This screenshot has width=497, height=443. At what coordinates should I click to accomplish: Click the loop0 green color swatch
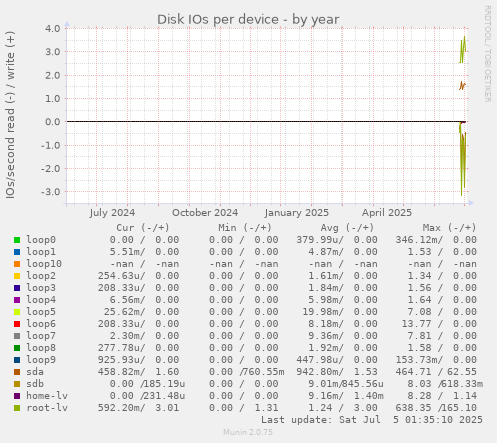click(x=17, y=240)
